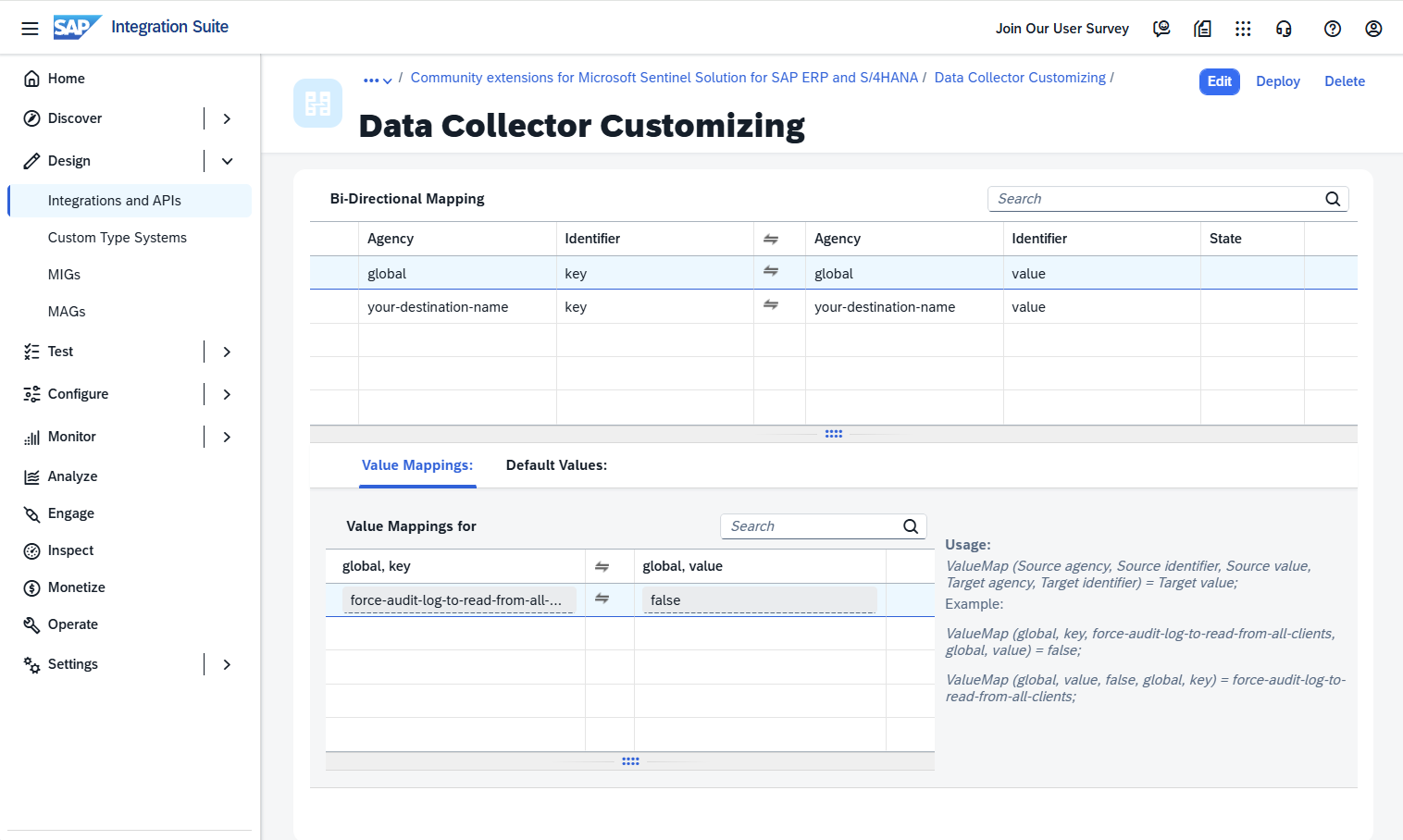Open the product switcher grid icon
This screenshot has height=840, width=1403.
[1243, 29]
